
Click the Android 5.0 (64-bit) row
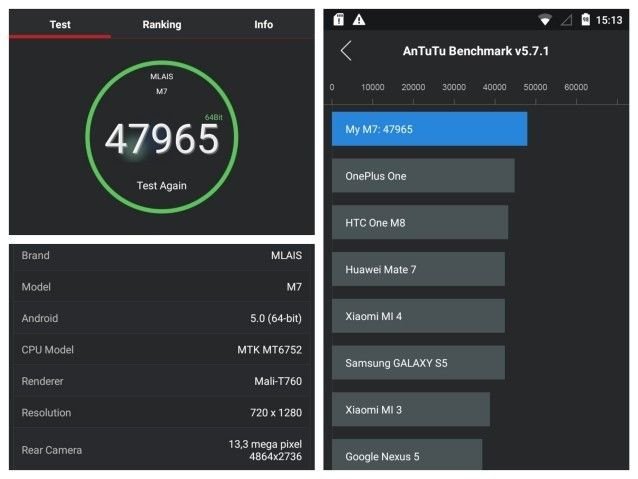point(162,318)
